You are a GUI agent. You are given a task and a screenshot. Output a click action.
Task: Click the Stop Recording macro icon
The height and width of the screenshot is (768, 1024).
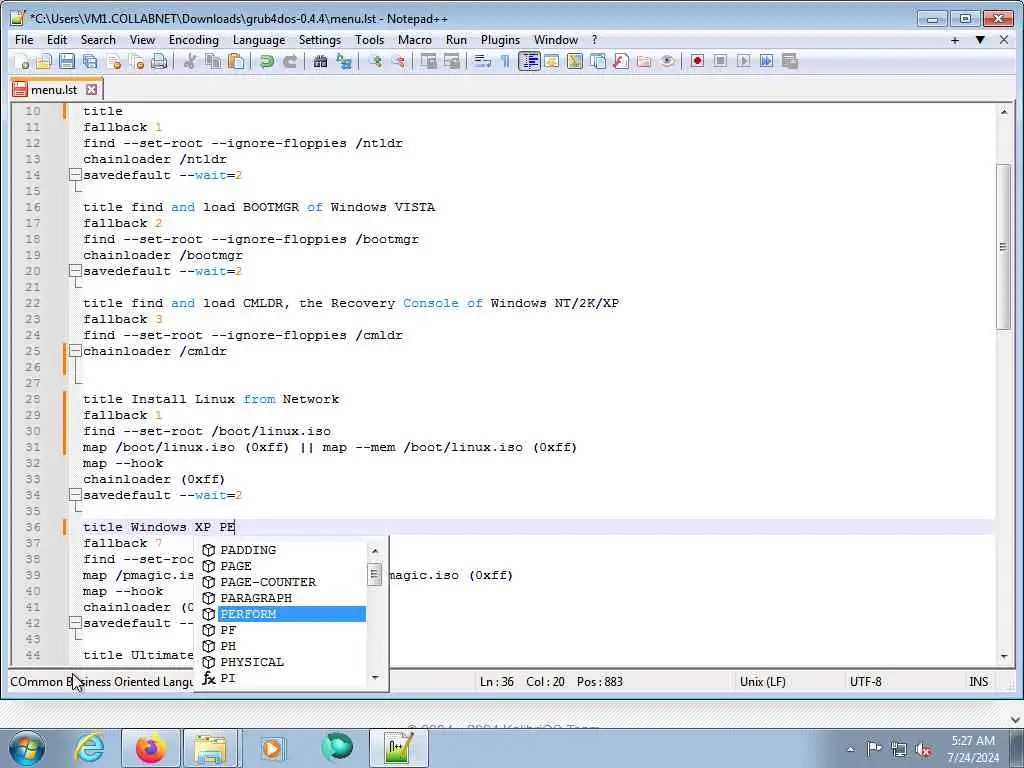tap(720, 61)
